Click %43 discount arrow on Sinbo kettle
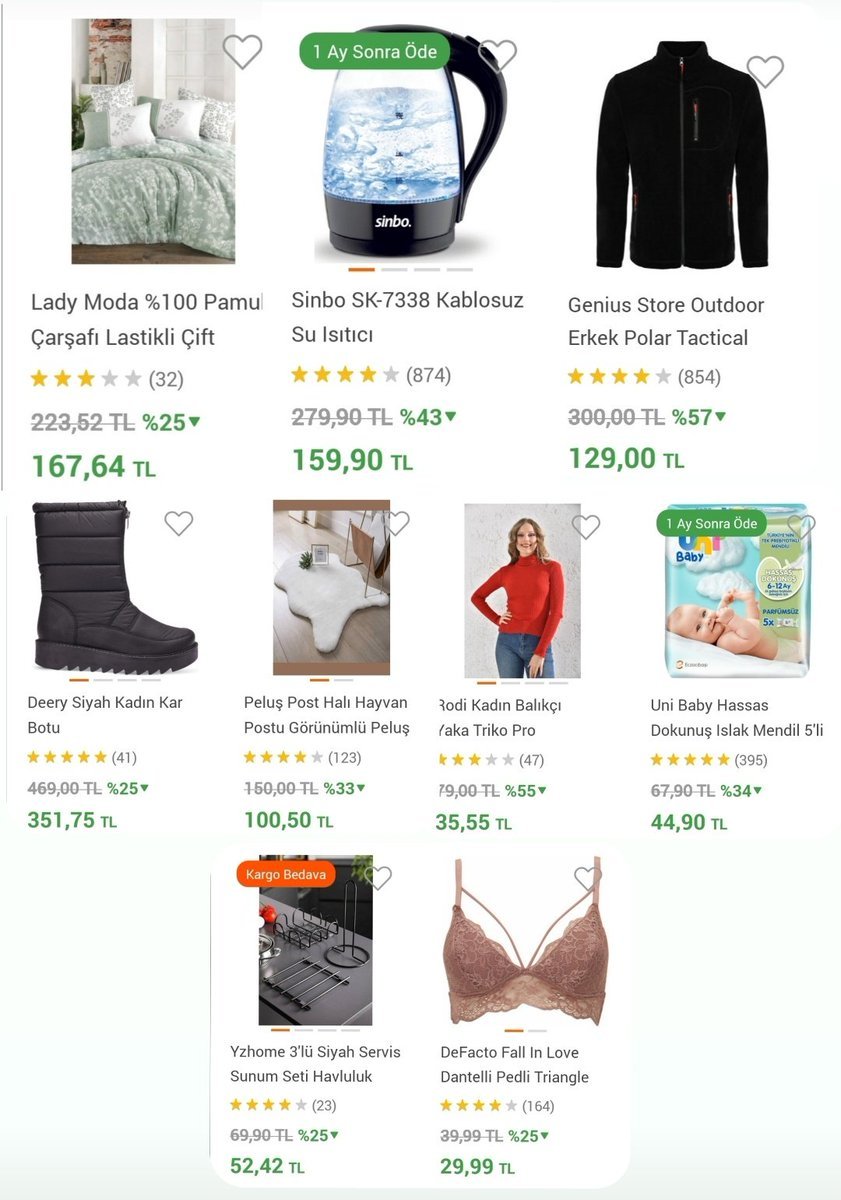This screenshot has height=1200, width=841. click(451, 416)
